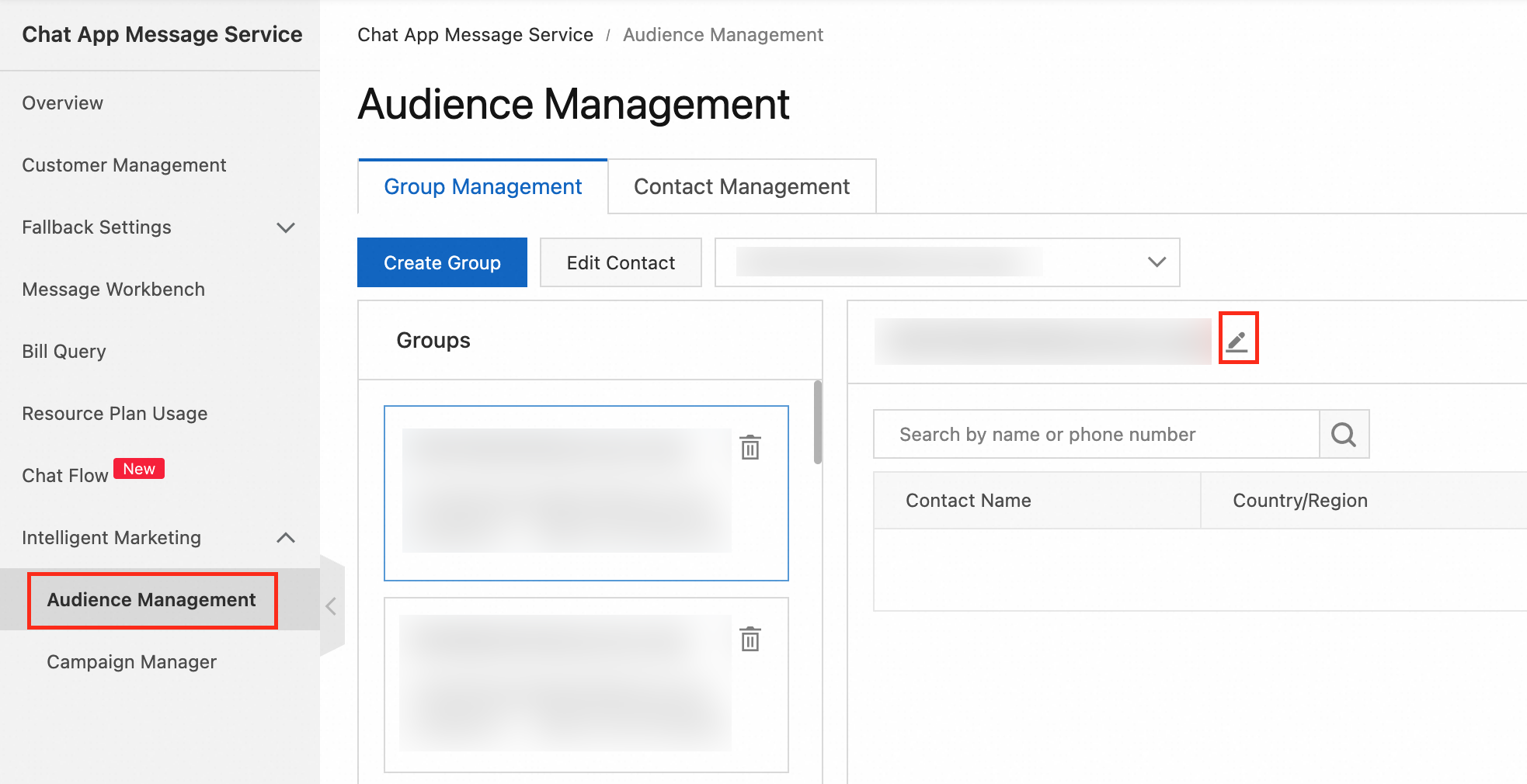
Task: Click the Create Group button
Action: [442, 262]
